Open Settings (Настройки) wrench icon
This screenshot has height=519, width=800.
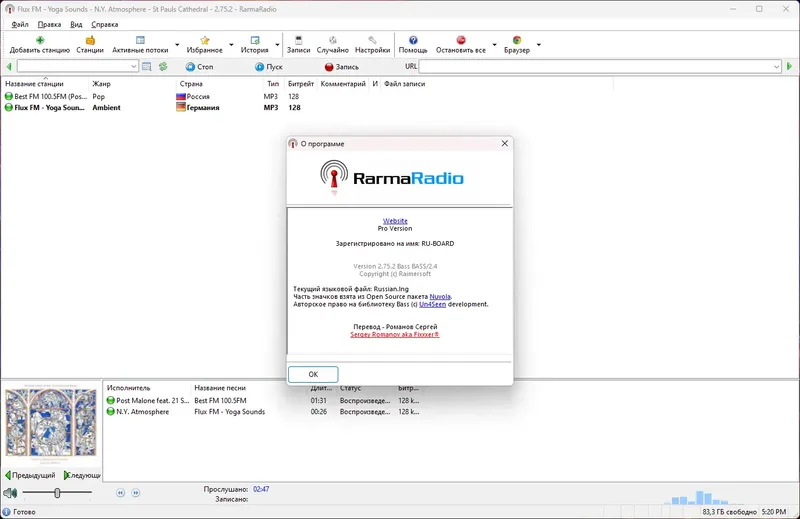pos(372,44)
